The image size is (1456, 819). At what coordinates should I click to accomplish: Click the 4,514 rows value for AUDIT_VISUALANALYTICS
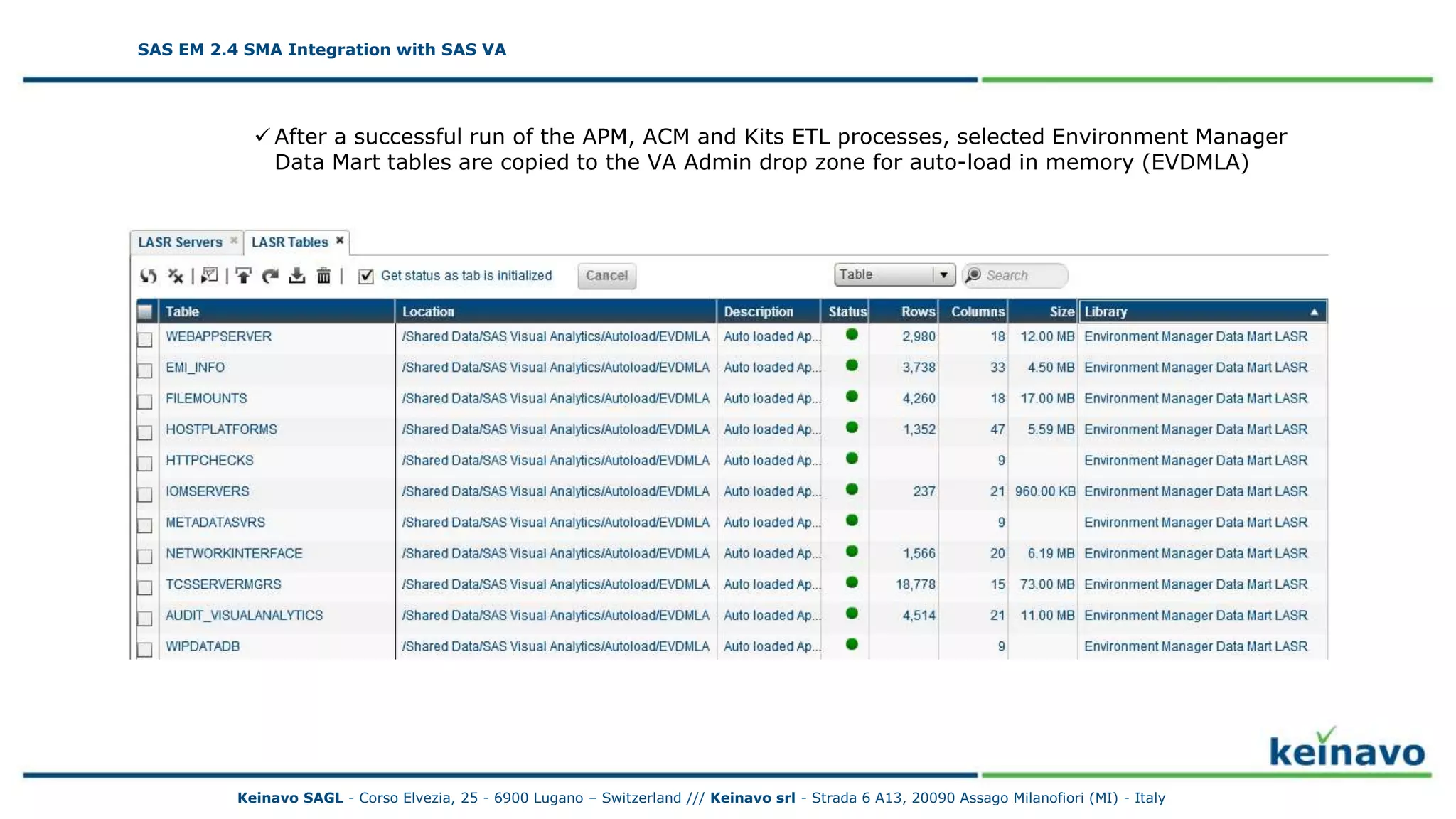coord(919,616)
